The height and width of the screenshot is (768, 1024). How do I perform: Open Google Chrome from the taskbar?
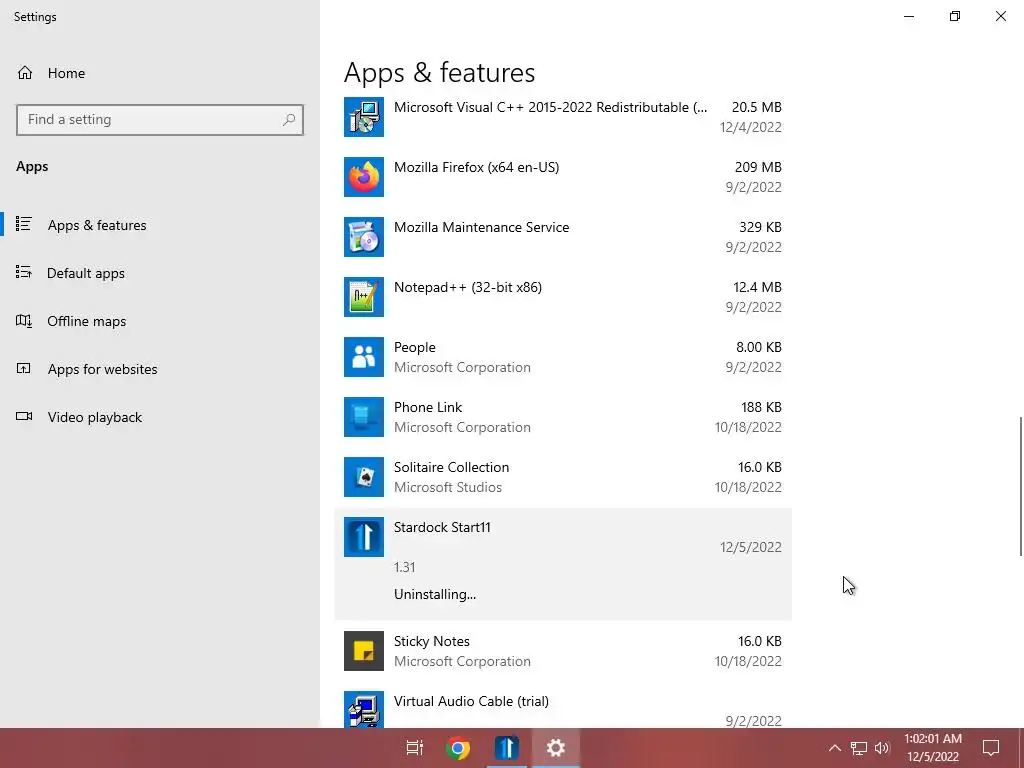pos(458,748)
